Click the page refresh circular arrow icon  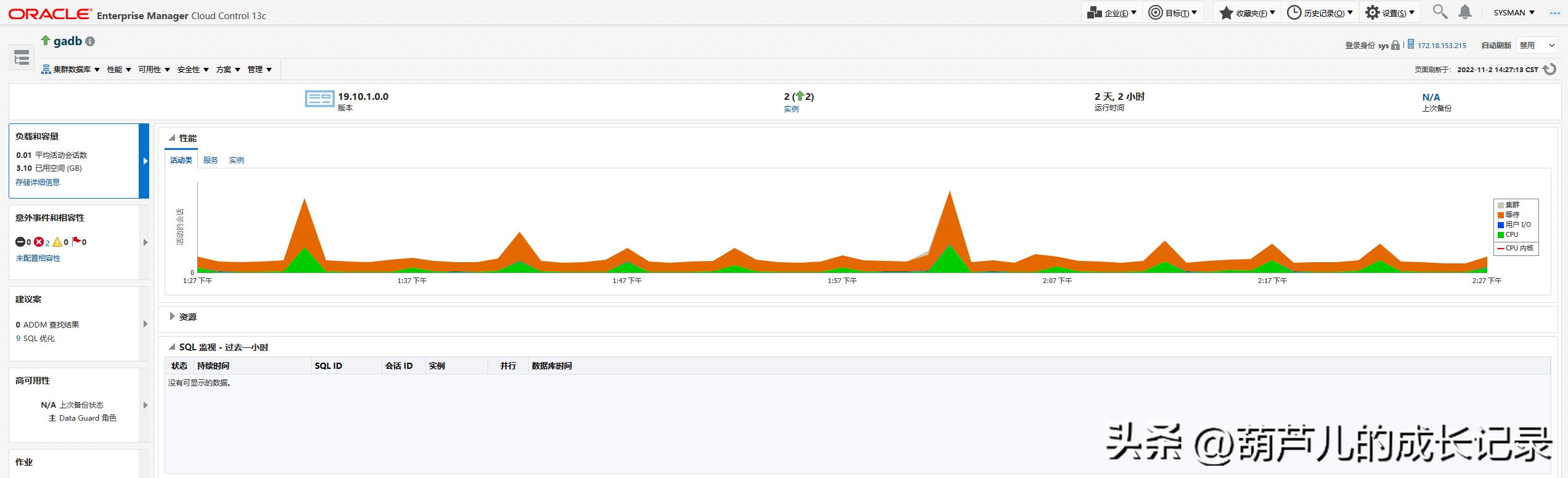(1549, 69)
